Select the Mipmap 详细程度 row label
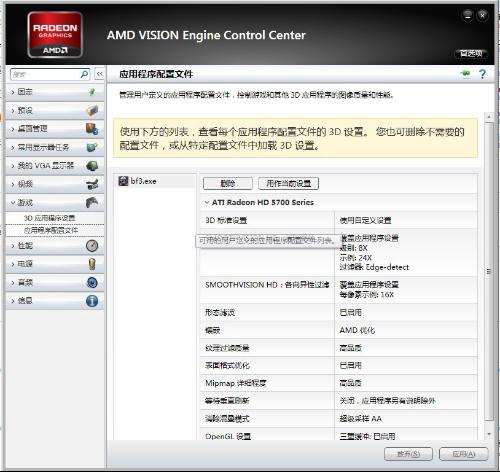The height and width of the screenshot is (472, 500). click(236, 383)
